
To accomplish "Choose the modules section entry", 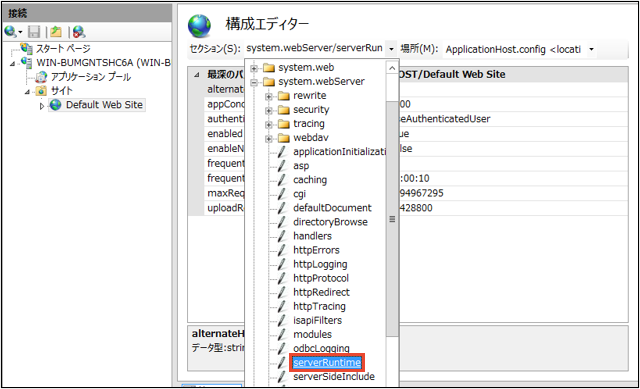I will click(312, 334).
